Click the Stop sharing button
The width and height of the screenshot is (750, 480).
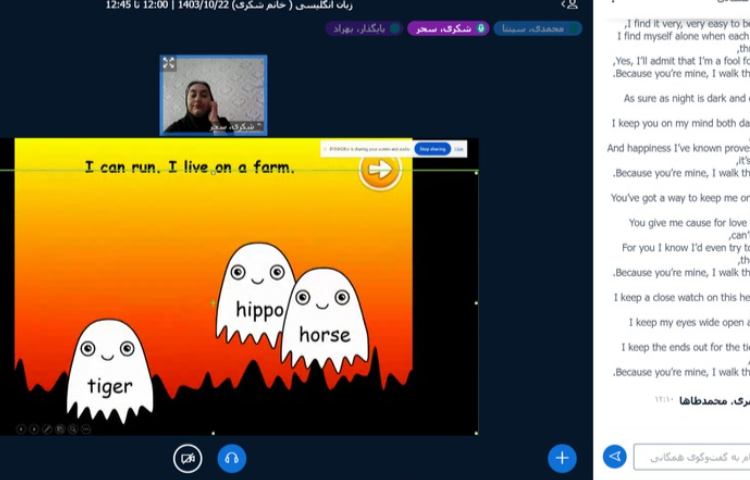(x=432, y=149)
